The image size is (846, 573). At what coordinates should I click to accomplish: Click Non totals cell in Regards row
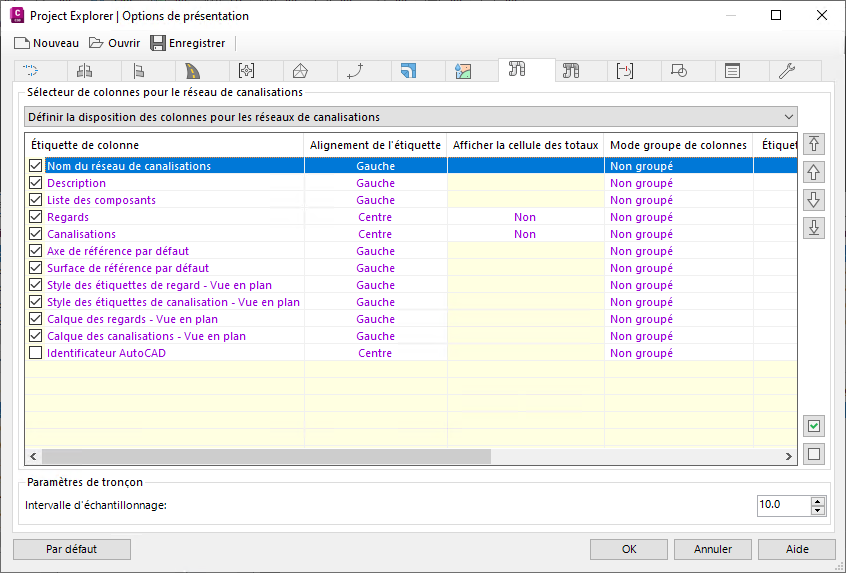525,217
